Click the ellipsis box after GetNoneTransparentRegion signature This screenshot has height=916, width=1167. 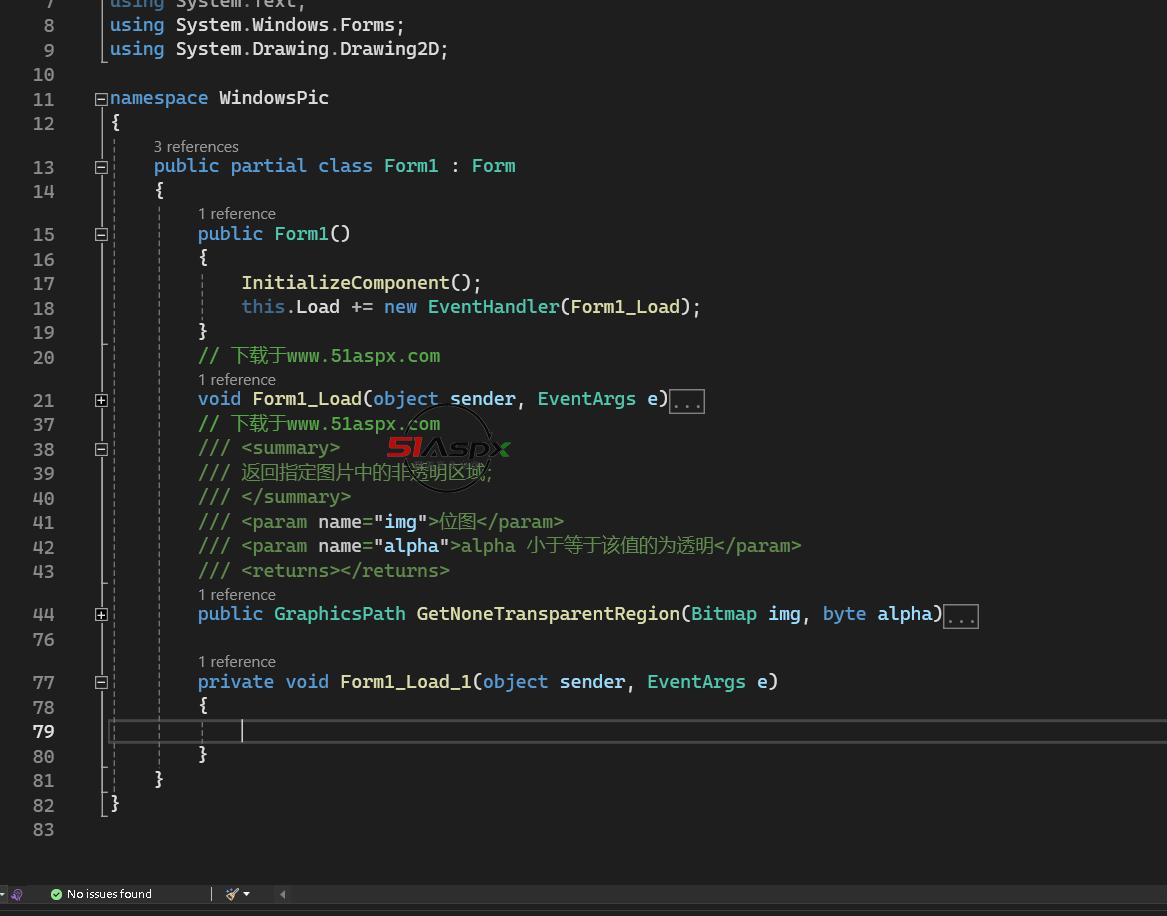pyautogui.click(x=960, y=616)
